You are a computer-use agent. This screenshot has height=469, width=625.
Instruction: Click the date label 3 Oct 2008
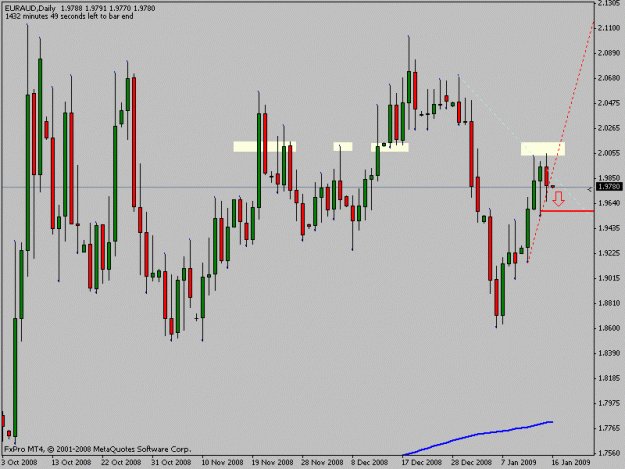point(19,463)
